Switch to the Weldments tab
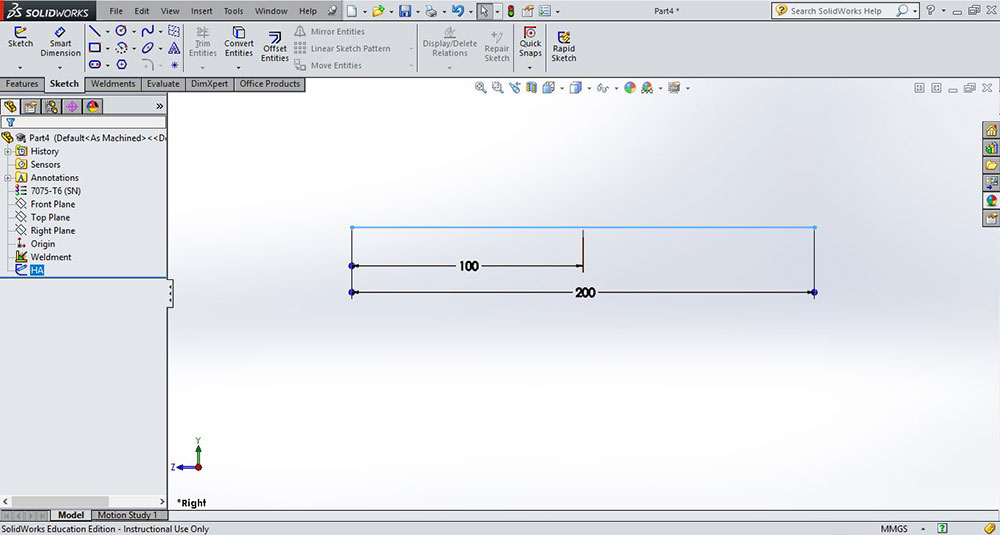 (113, 84)
